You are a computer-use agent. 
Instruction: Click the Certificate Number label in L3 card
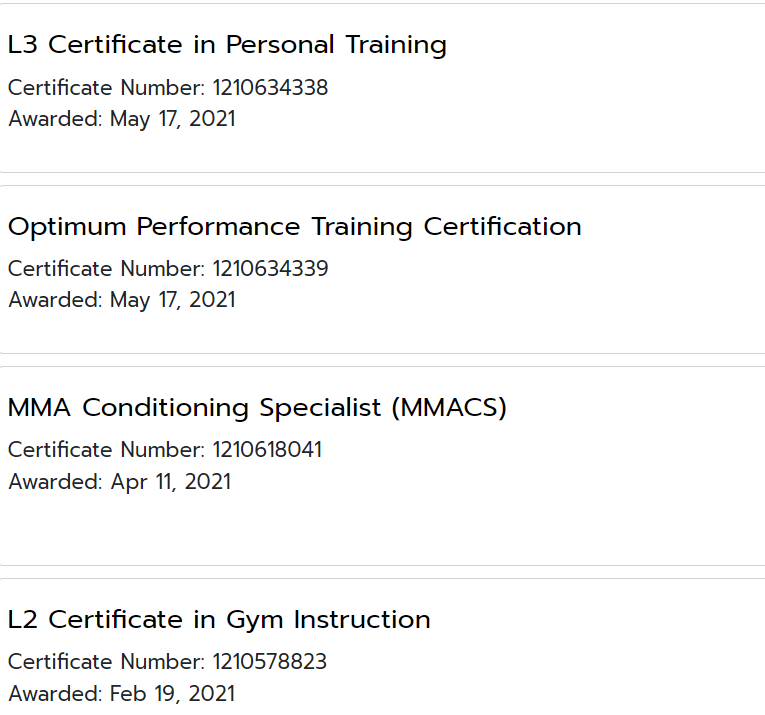[106, 88]
